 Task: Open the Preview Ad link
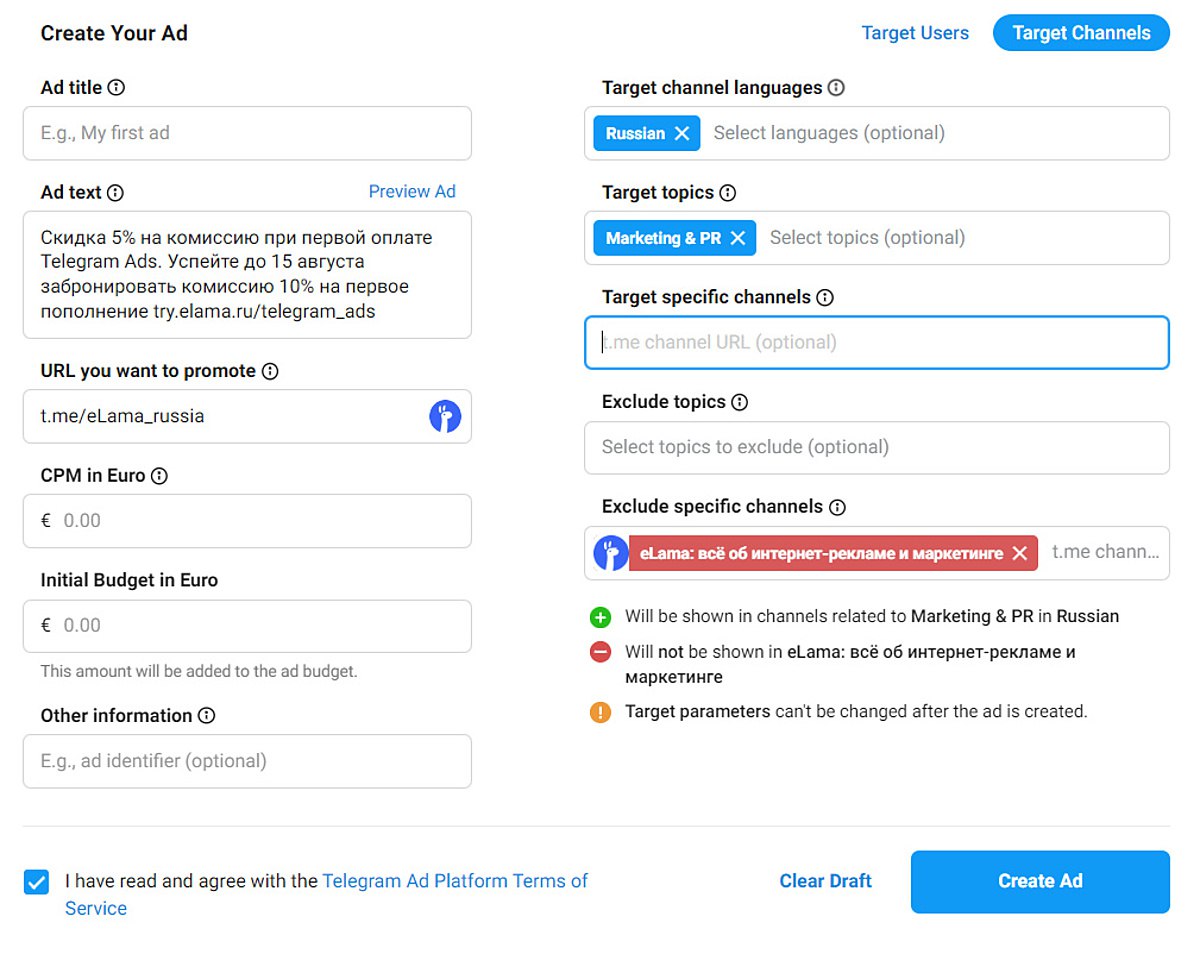tap(412, 192)
